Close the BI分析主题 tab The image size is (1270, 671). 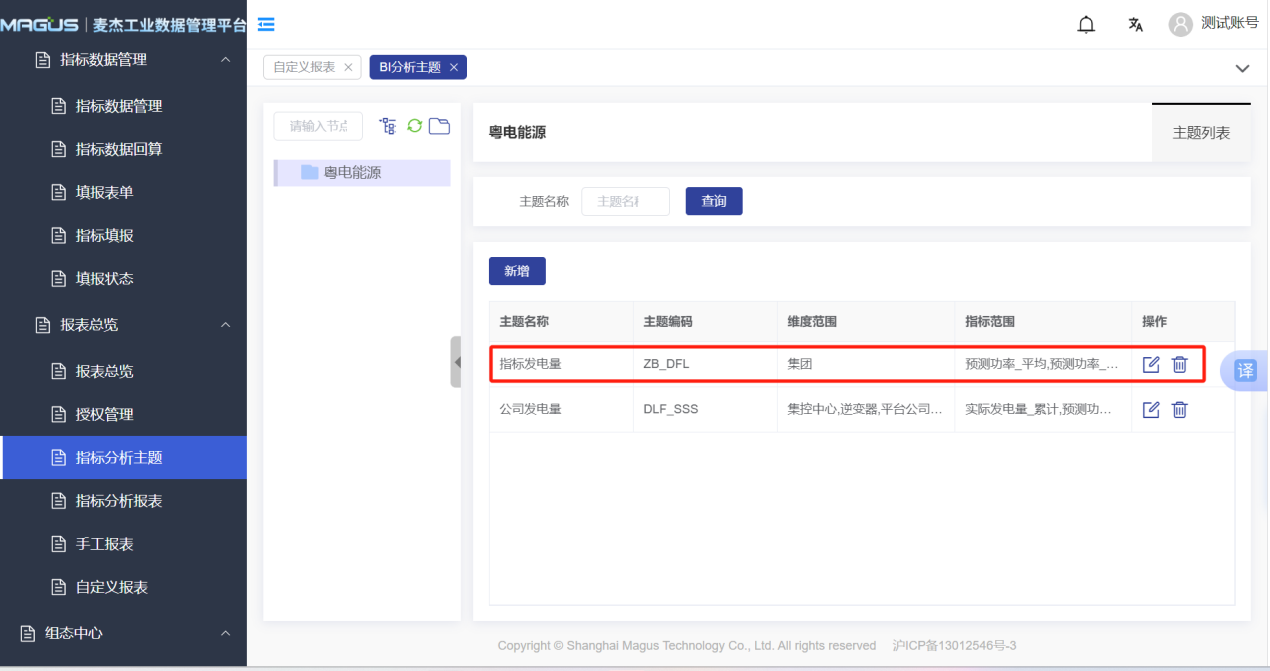pos(453,67)
